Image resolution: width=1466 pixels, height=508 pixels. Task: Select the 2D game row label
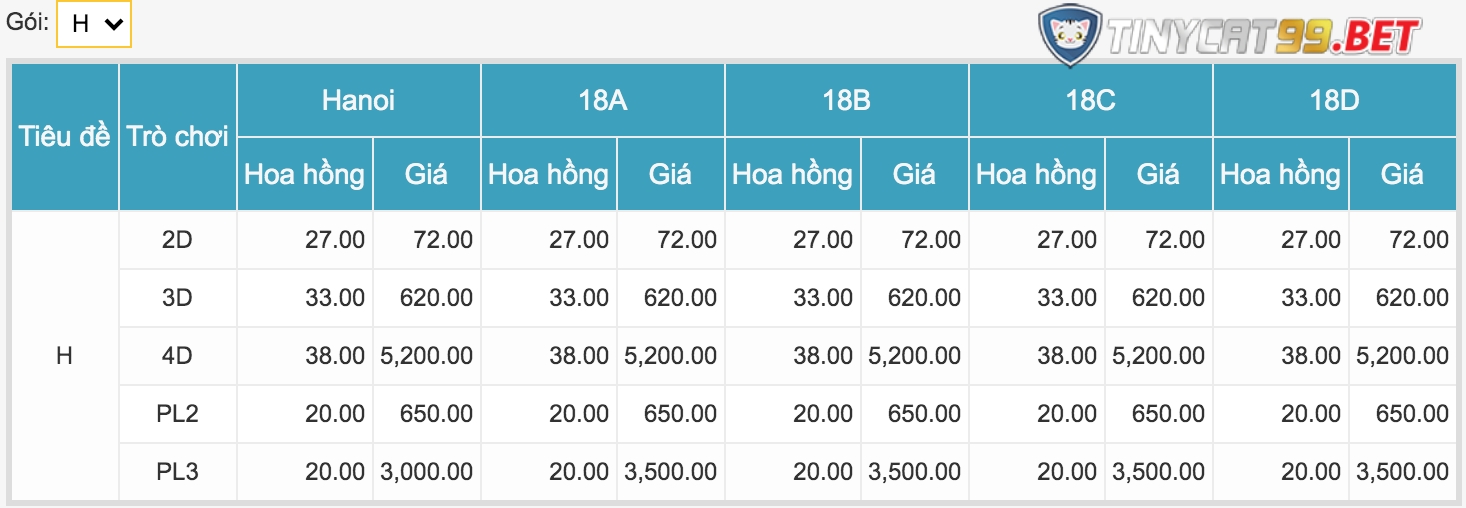click(x=177, y=240)
